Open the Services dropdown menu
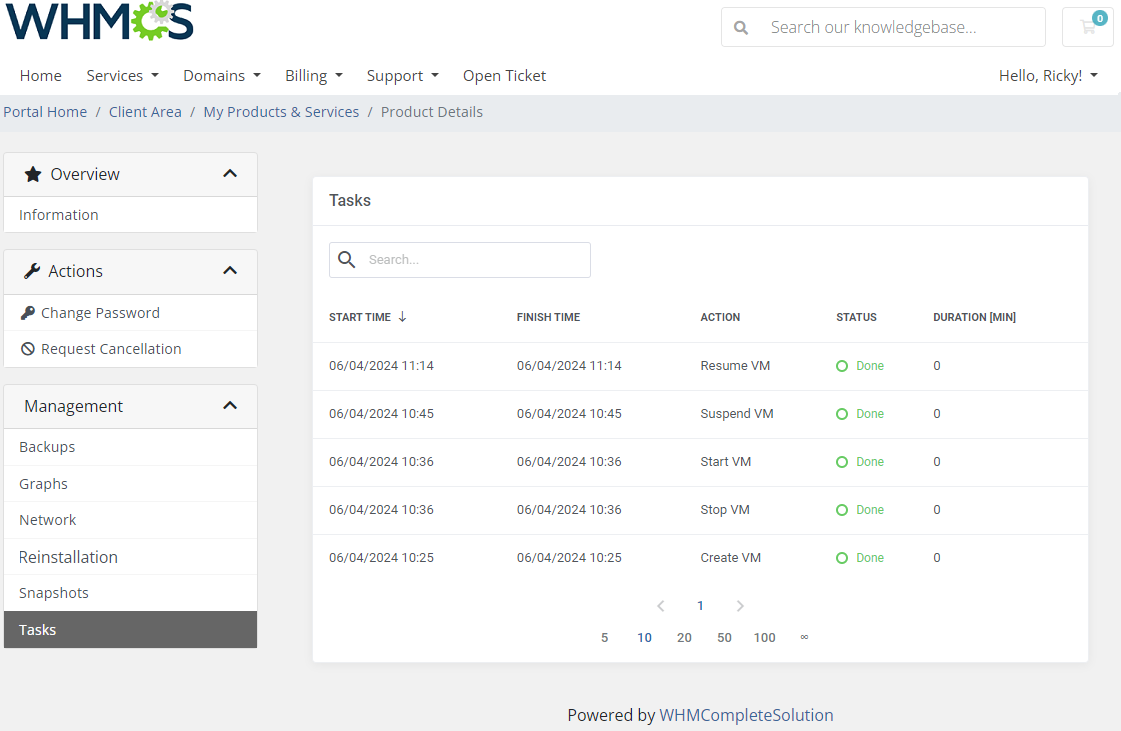 pyautogui.click(x=122, y=76)
